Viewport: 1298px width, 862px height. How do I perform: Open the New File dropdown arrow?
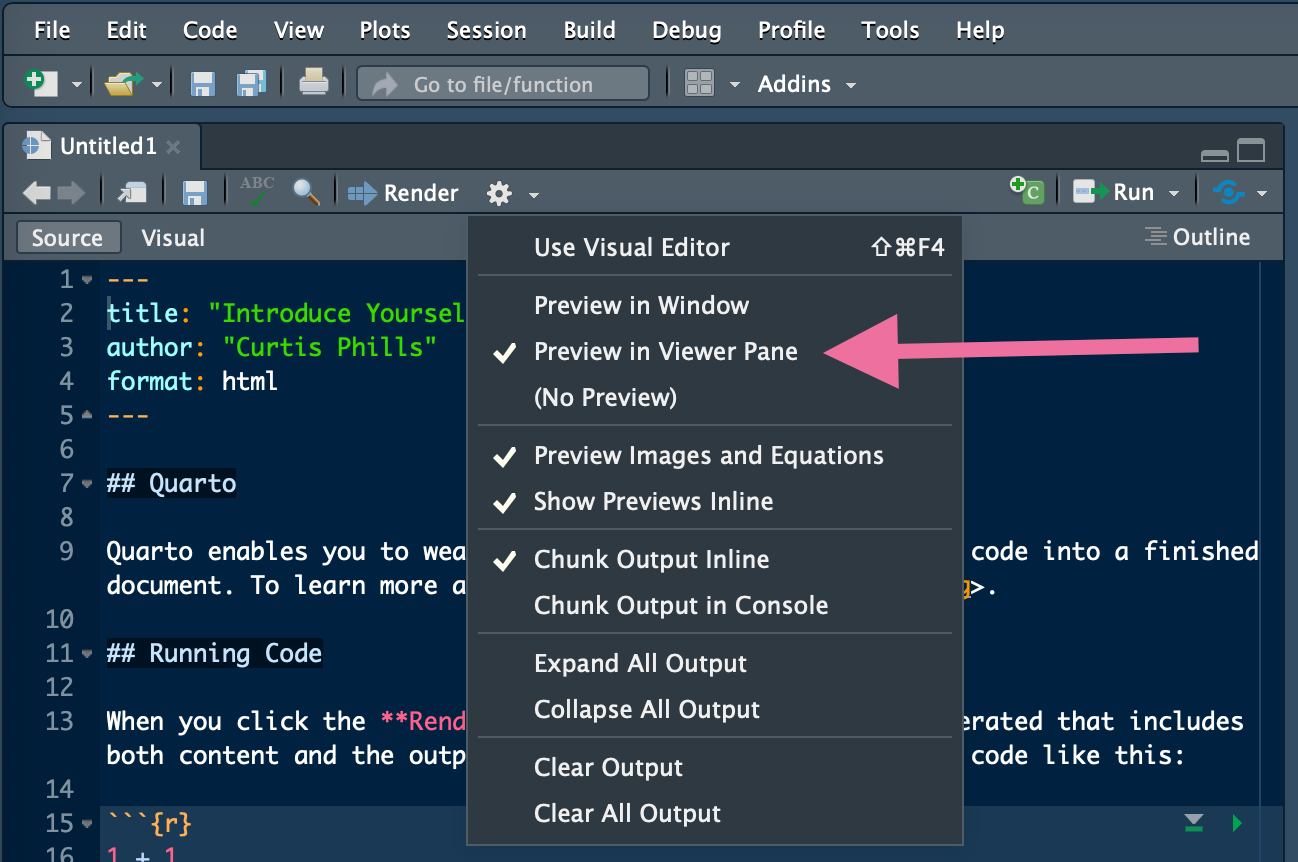(x=77, y=85)
